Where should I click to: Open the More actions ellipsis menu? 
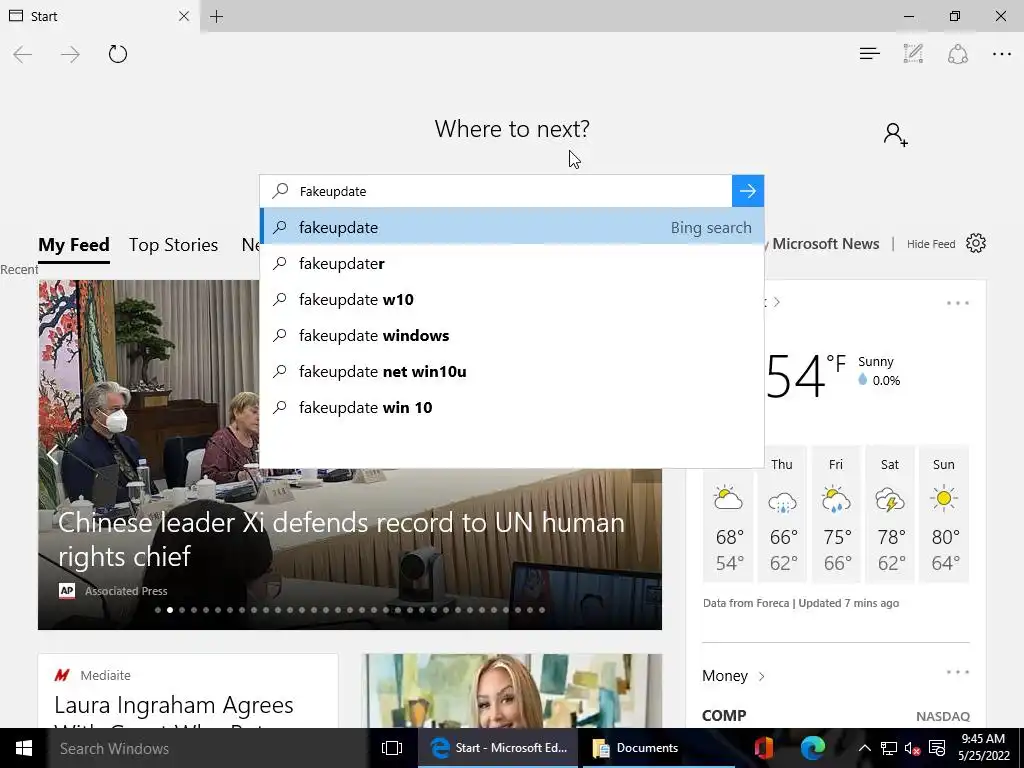coord(1002,54)
